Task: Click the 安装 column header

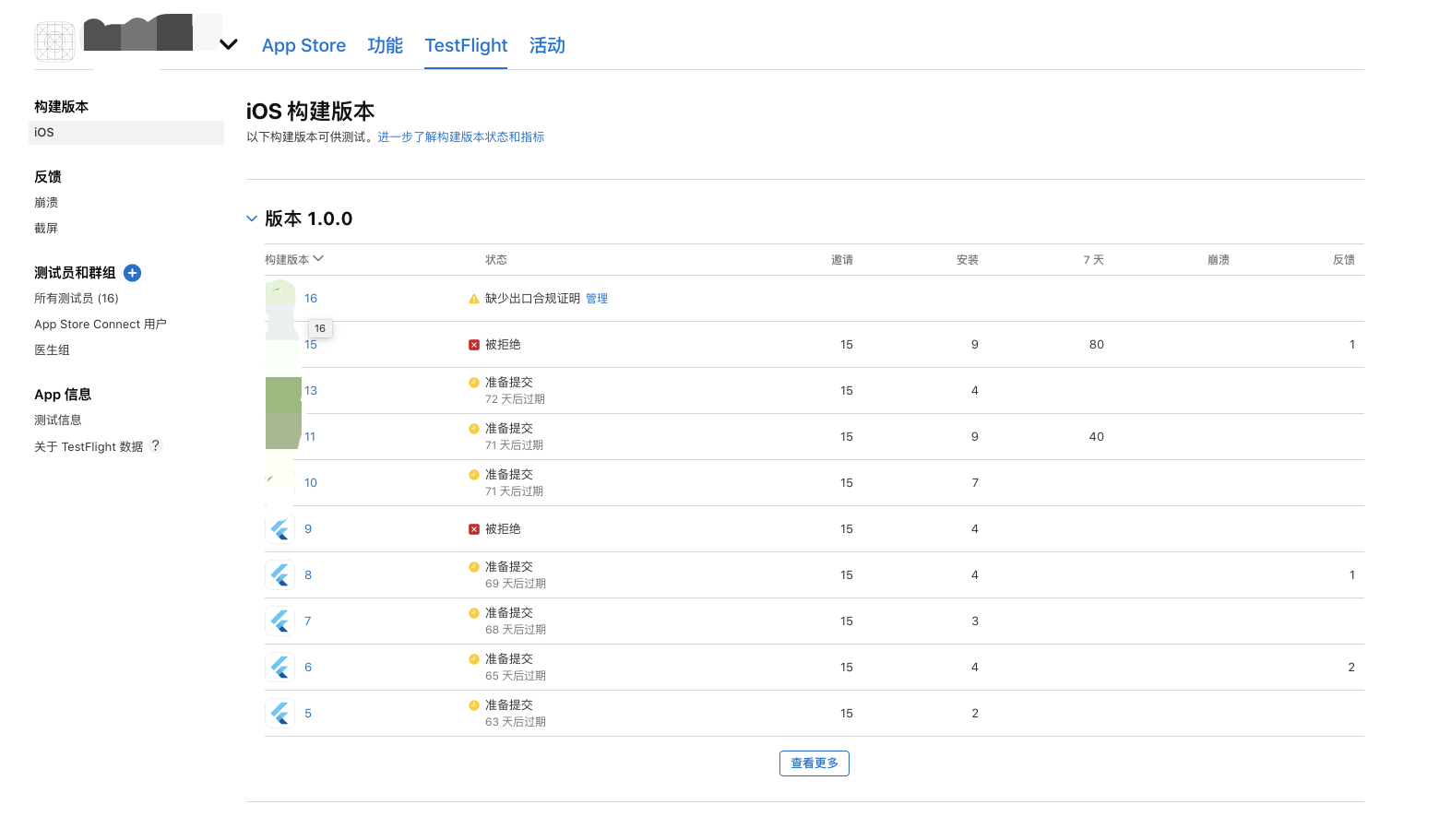Action: [968, 260]
